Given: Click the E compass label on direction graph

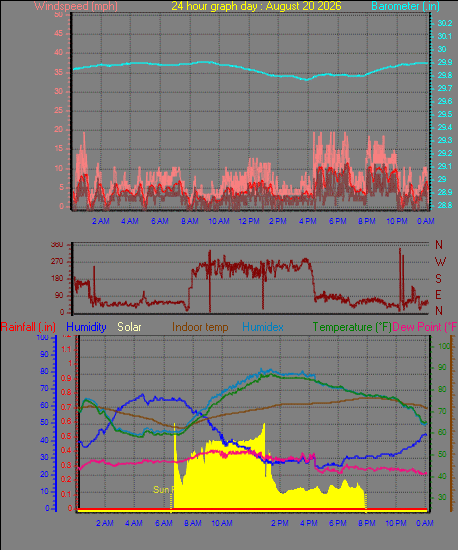Looking at the screenshot, I should coord(438,295).
